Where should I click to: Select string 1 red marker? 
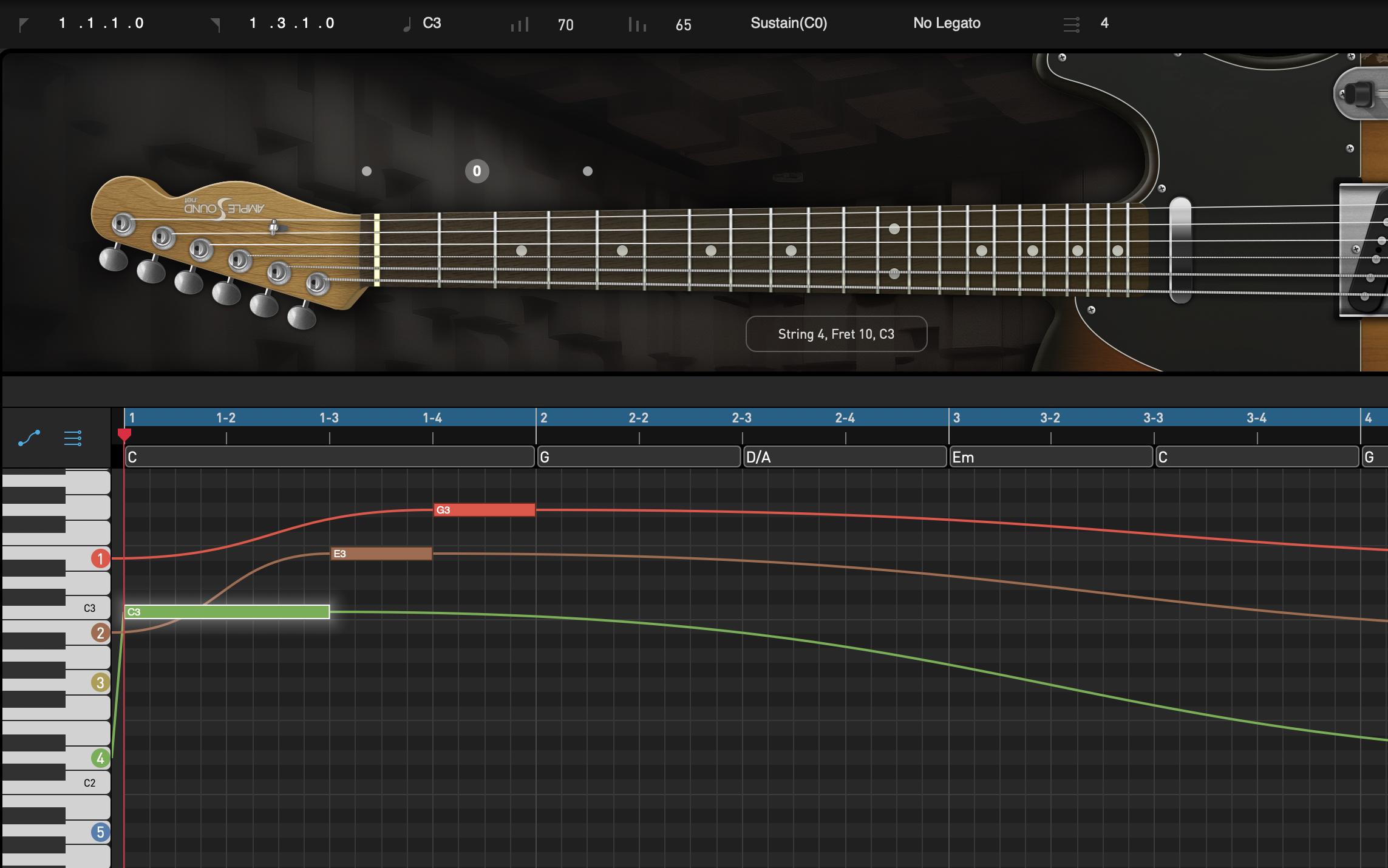point(100,558)
